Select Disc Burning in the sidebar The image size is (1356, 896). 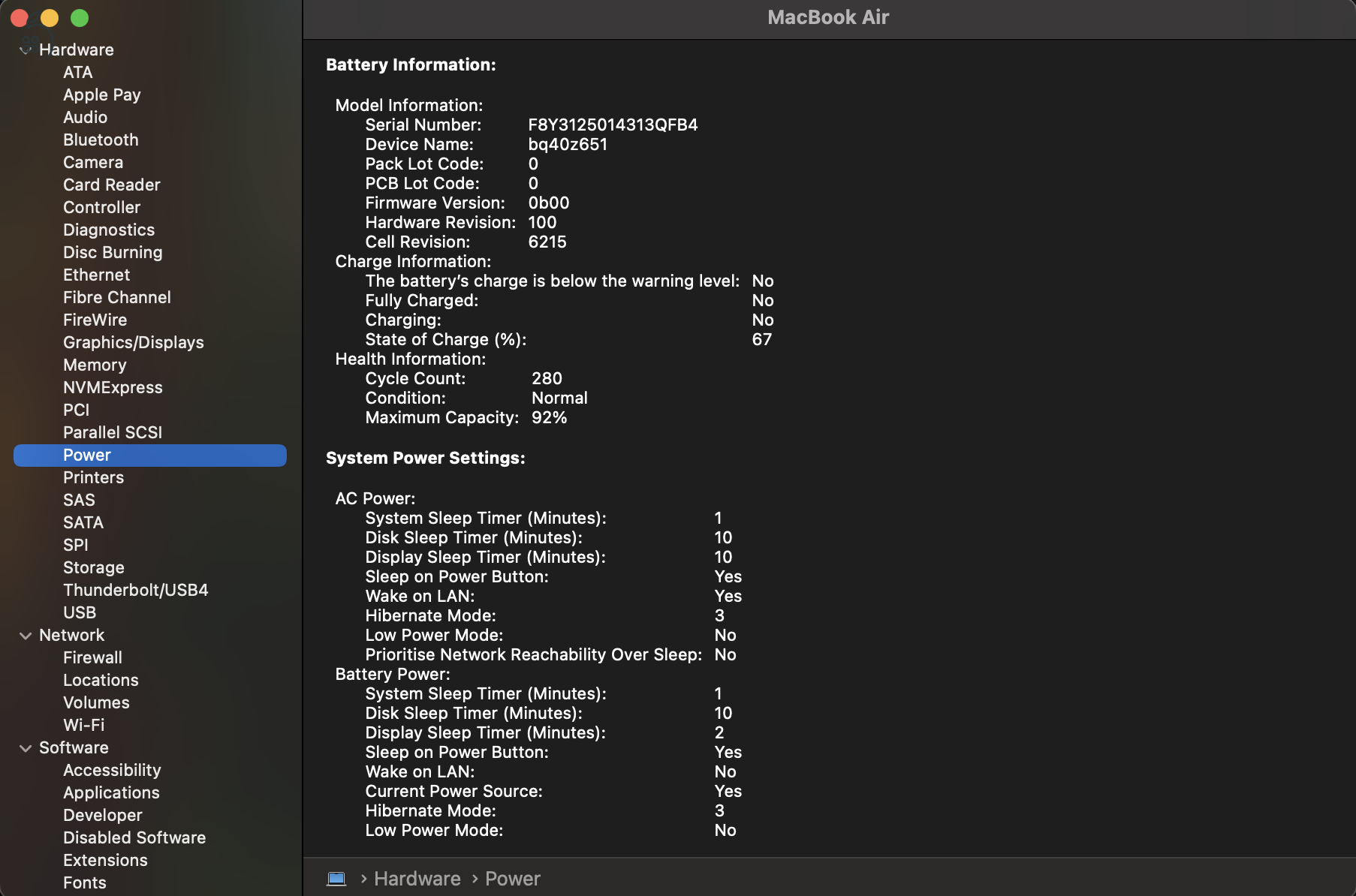tap(113, 253)
